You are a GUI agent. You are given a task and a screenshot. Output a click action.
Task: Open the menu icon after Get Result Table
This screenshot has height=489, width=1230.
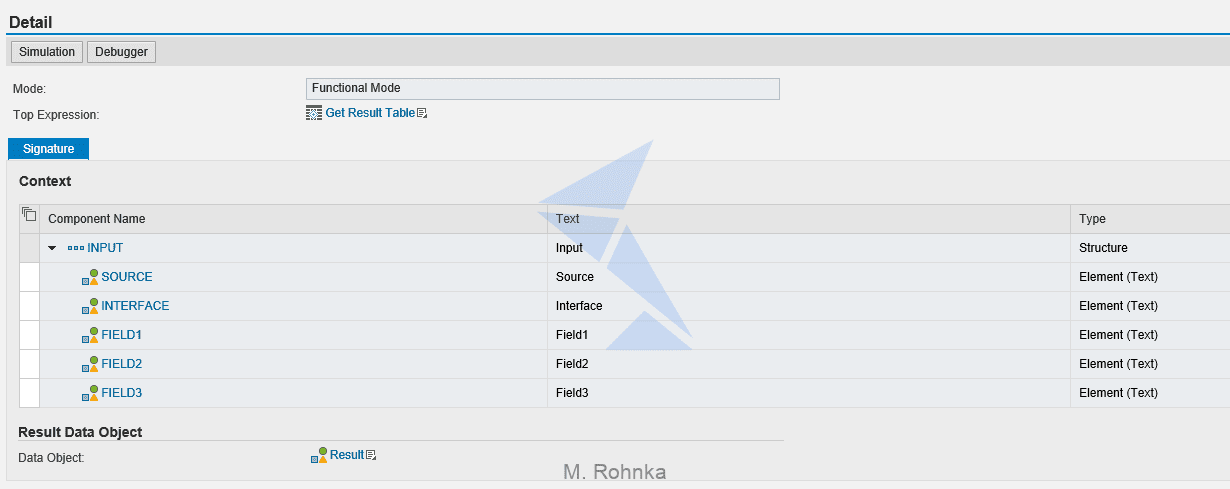422,113
